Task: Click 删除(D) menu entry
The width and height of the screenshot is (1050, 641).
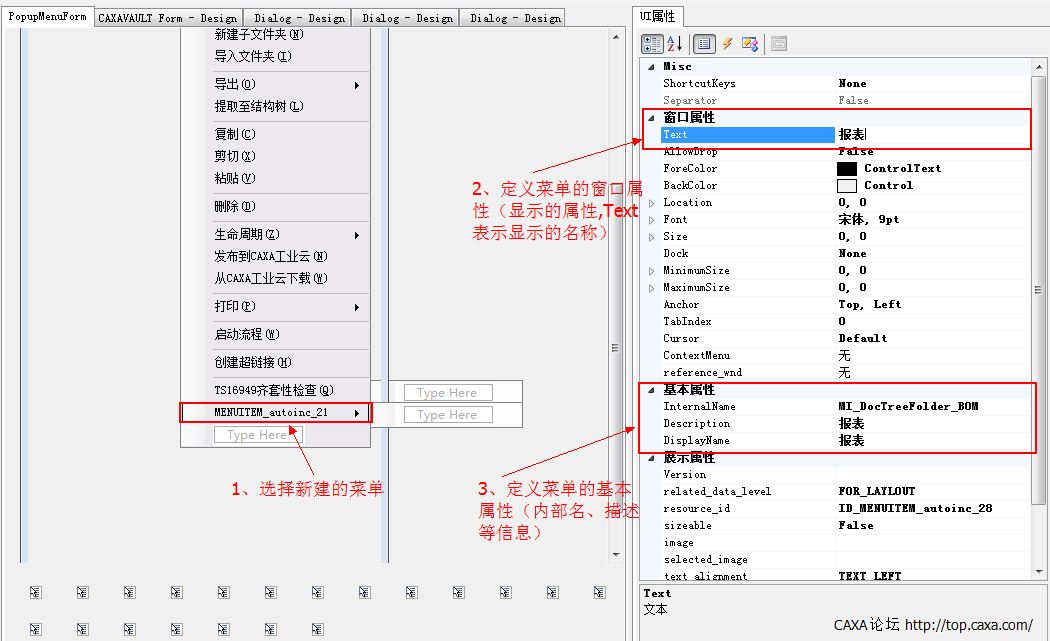Action: [234, 206]
